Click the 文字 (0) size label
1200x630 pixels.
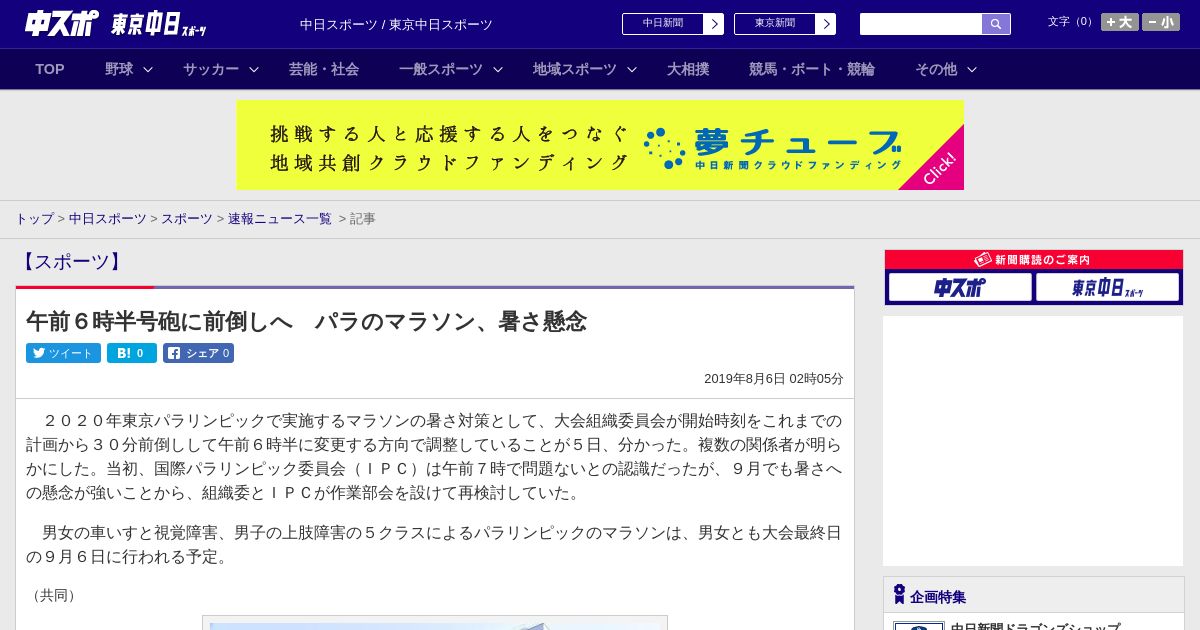point(1071,22)
